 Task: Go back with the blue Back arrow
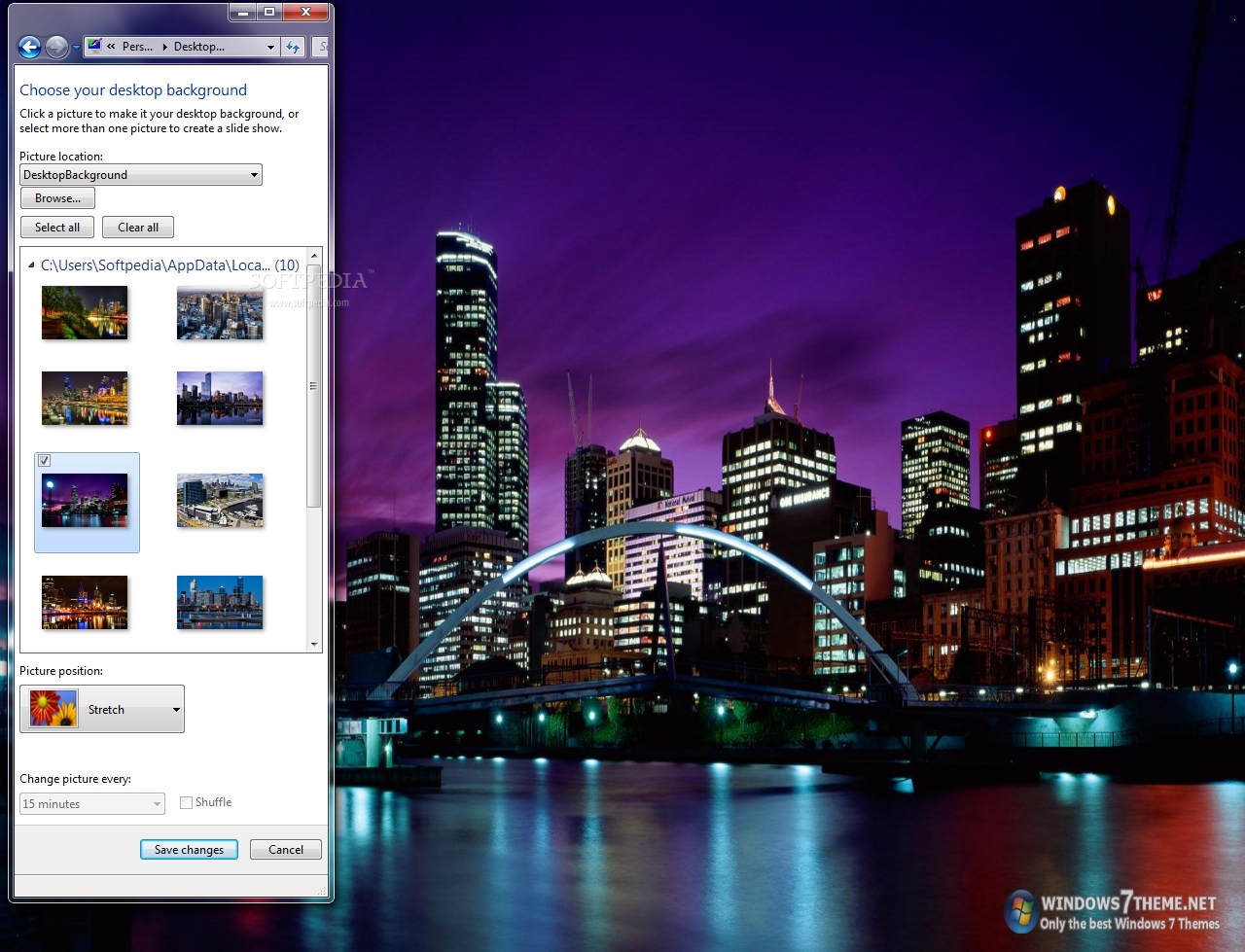[30, 47]
